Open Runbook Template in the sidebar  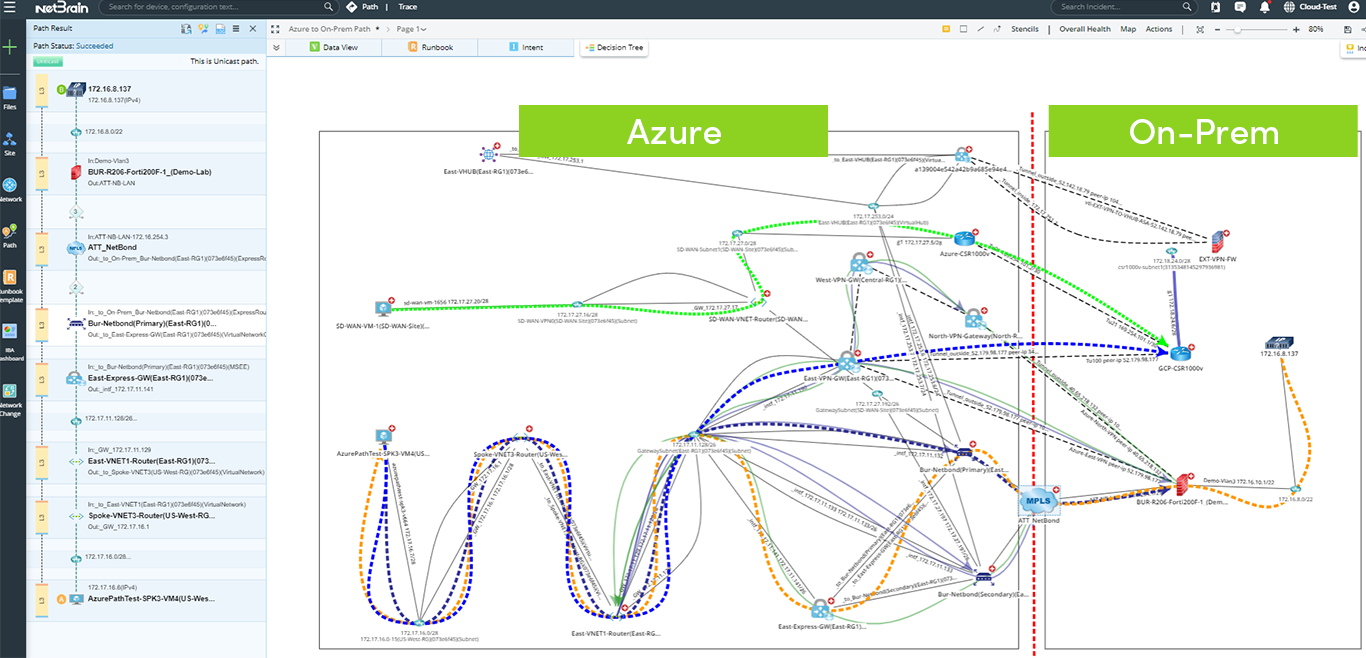(x=10, y=286)
